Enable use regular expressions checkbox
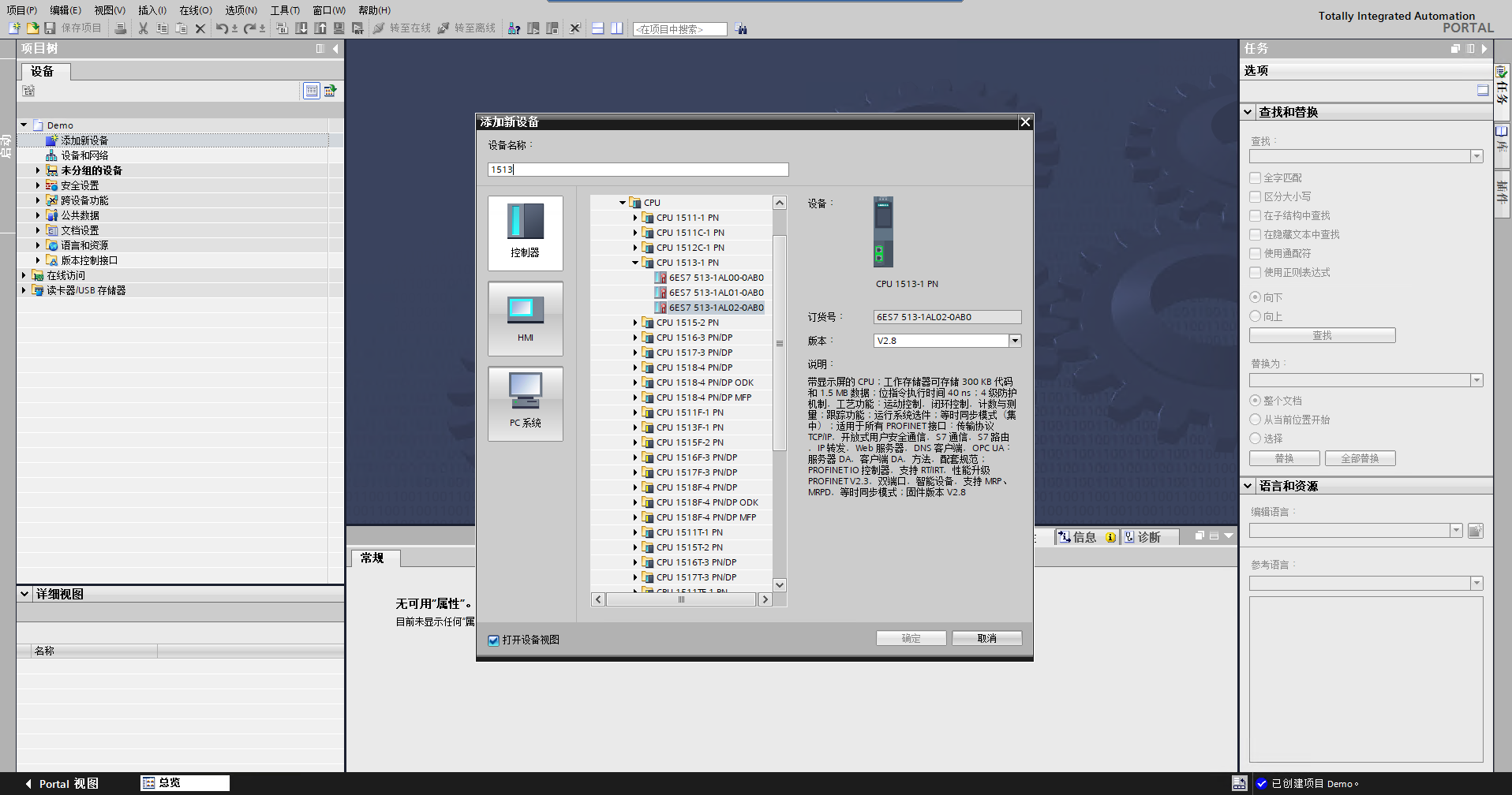Screen dimensions: 1512x795 (1255, 273)
